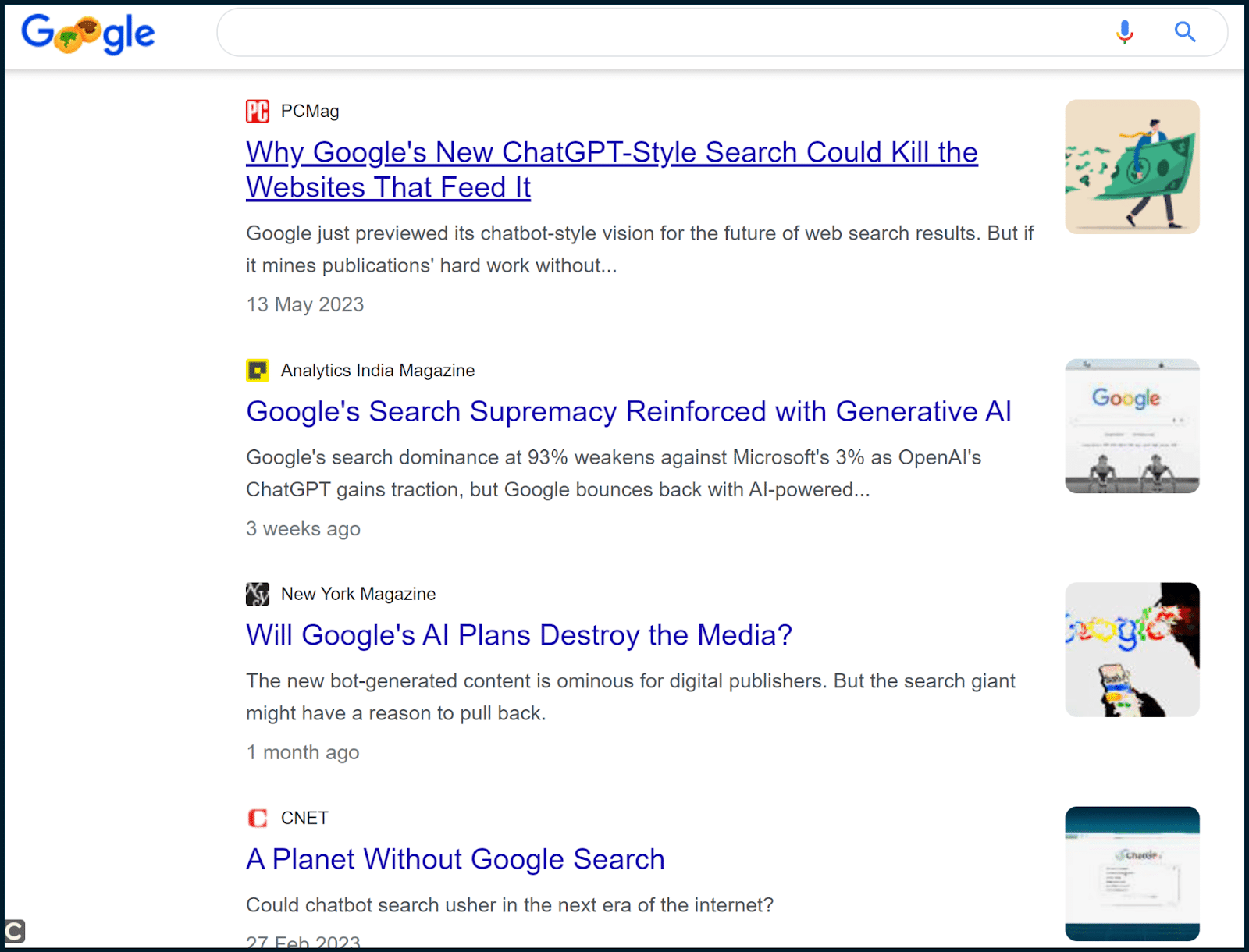The width and height of the screenshot is (1249, 952).
Task: Click the New York Magazine source name
Action: coord(358,594)
